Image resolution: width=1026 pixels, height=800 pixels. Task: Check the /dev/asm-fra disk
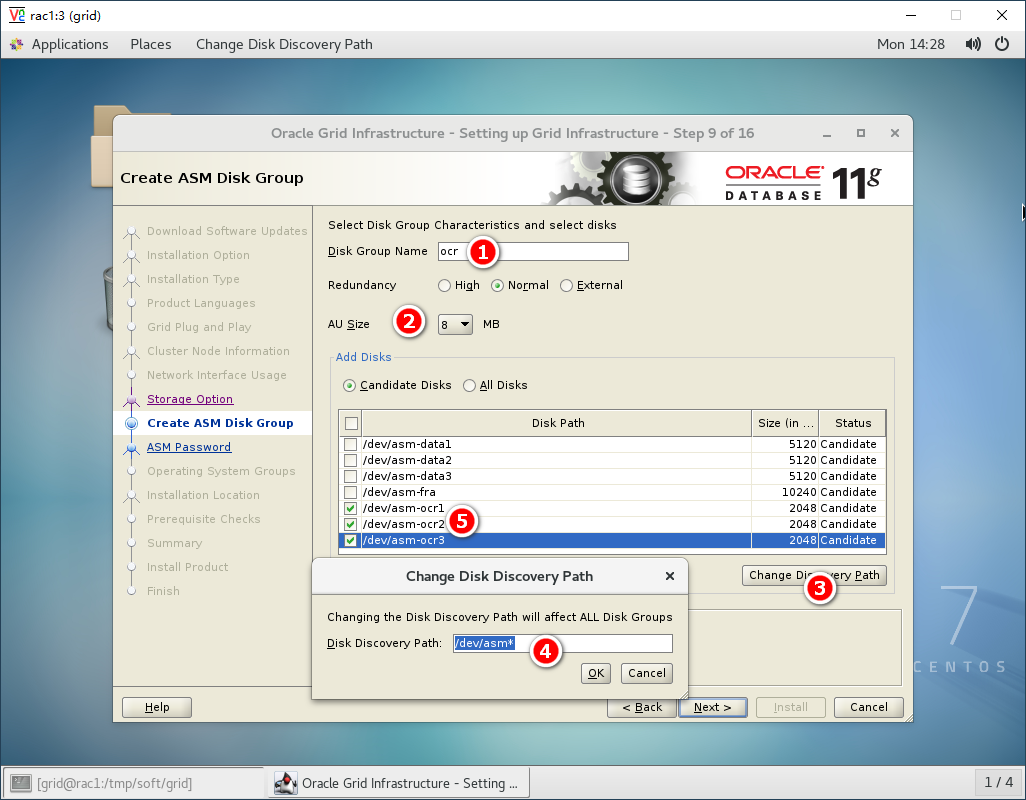click(x=351, y=493)
